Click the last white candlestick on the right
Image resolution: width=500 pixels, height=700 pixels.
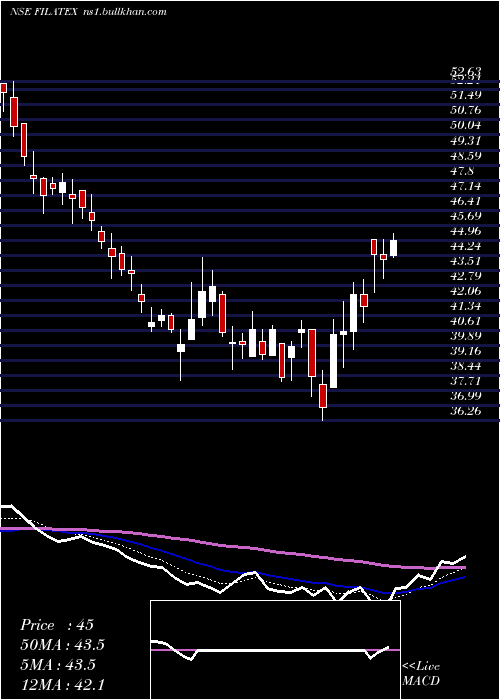click(393, 248)
